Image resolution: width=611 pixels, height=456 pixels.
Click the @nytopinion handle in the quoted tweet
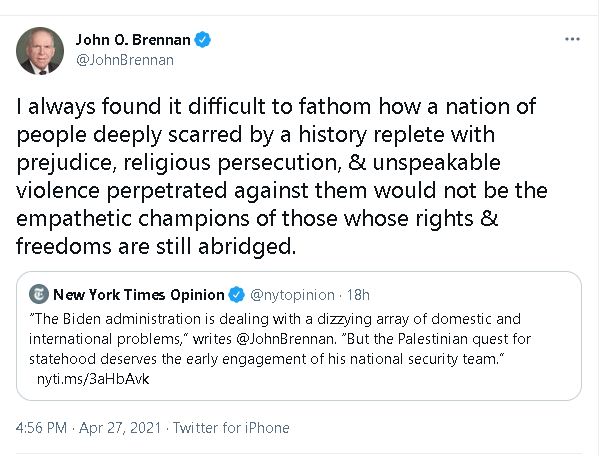(x=291, y=294)
